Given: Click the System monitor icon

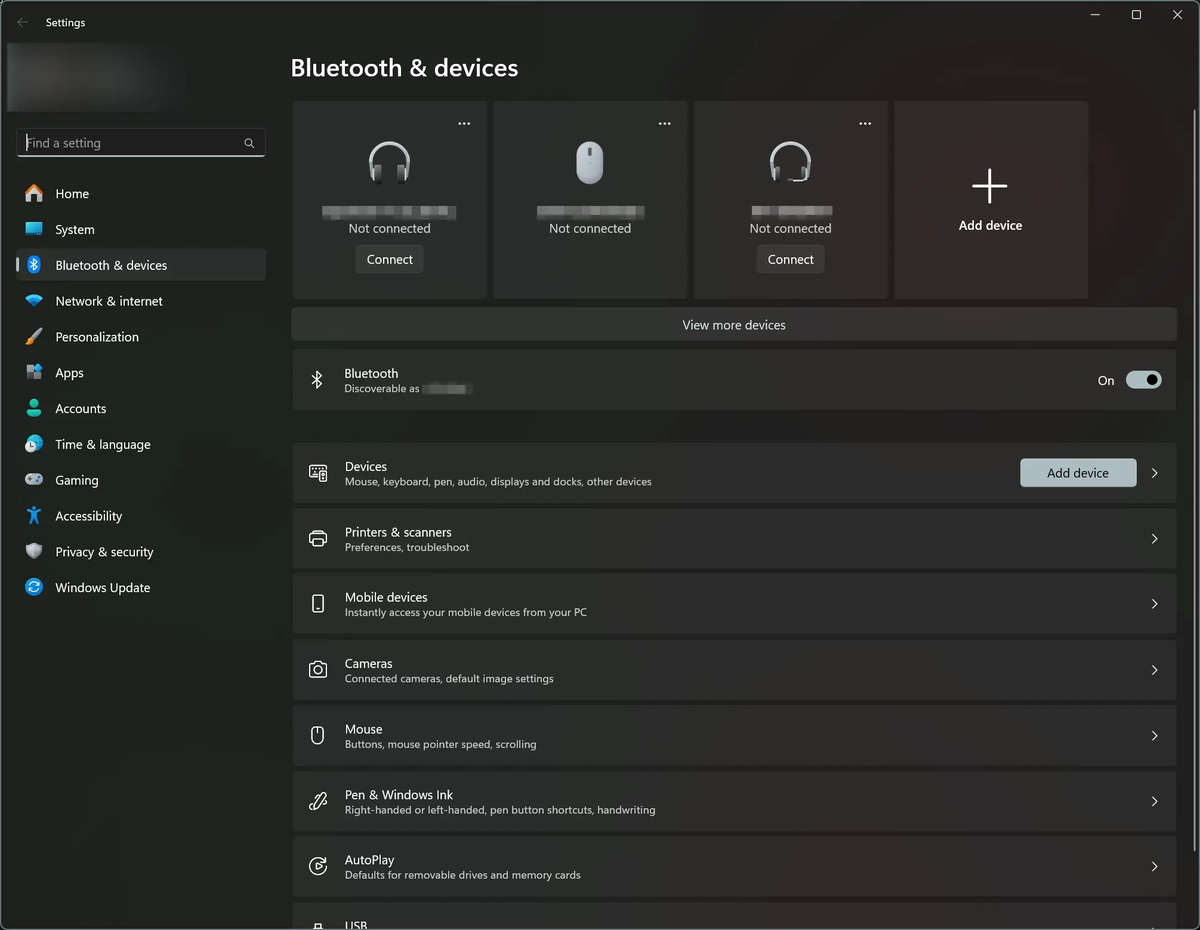Looking at the screenshot, I should tap(34, 229).
